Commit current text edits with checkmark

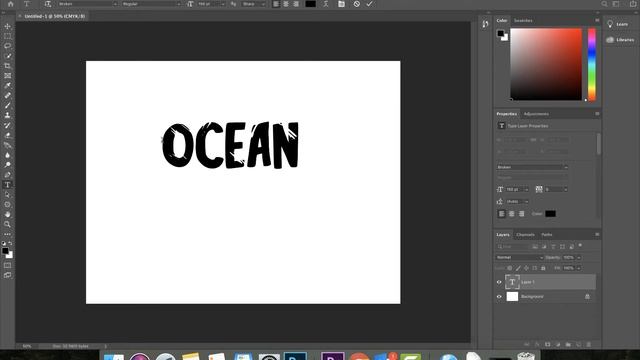[x=370, y=4]
